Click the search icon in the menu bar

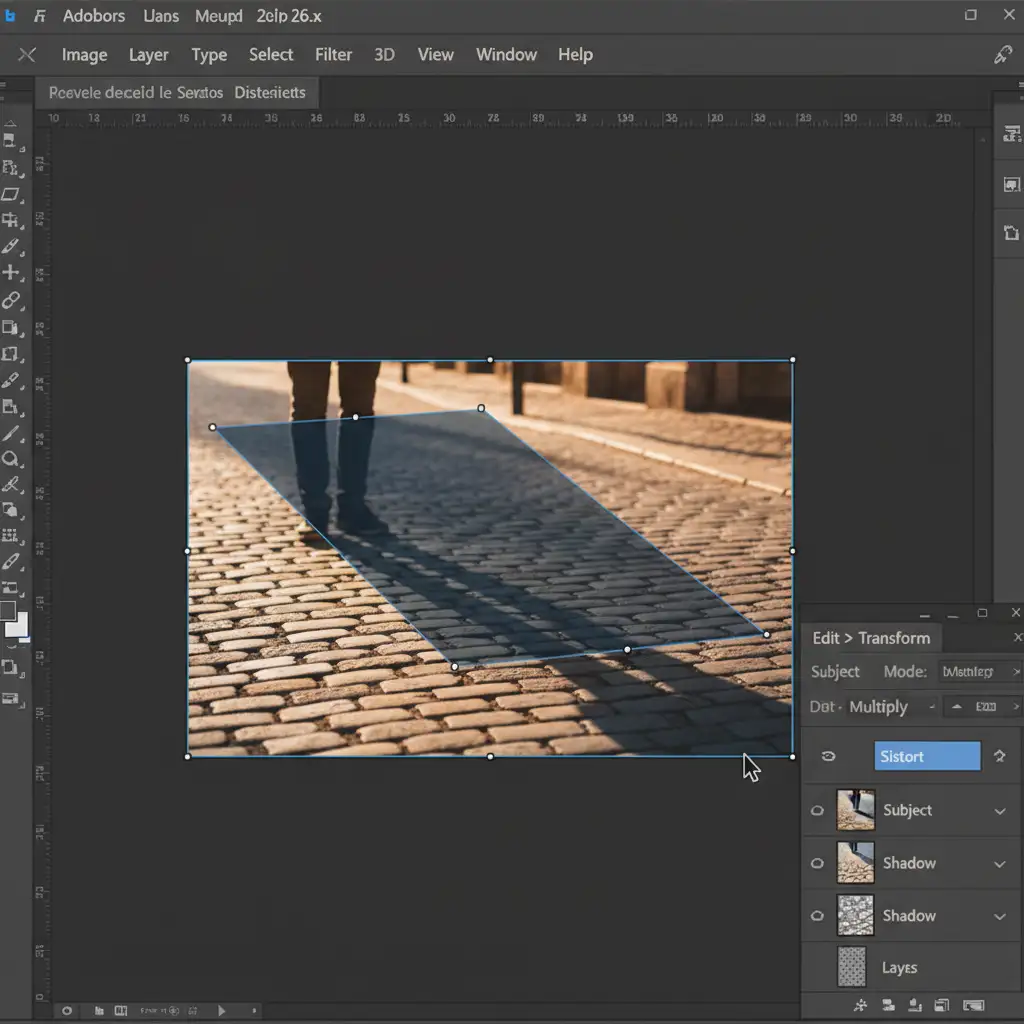point(1002,55)
